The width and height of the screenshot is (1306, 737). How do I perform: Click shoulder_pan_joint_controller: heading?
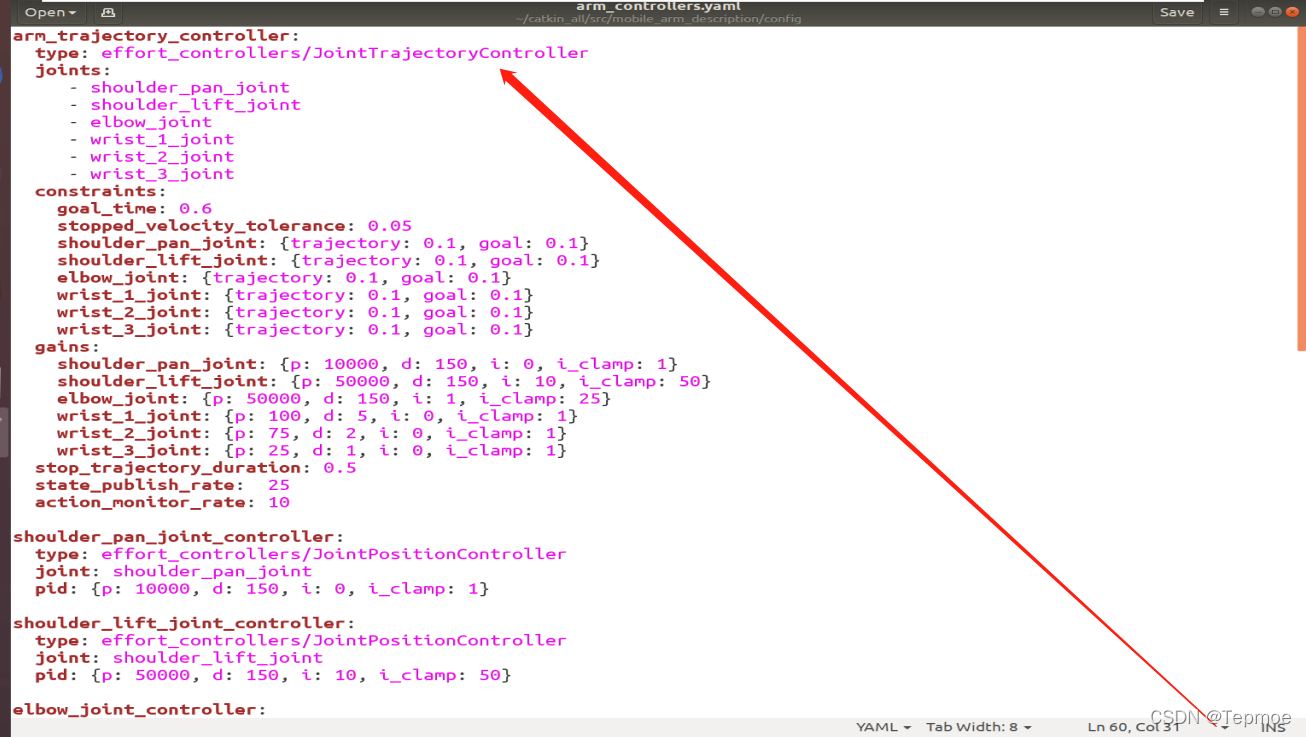[x=179, y=537]
